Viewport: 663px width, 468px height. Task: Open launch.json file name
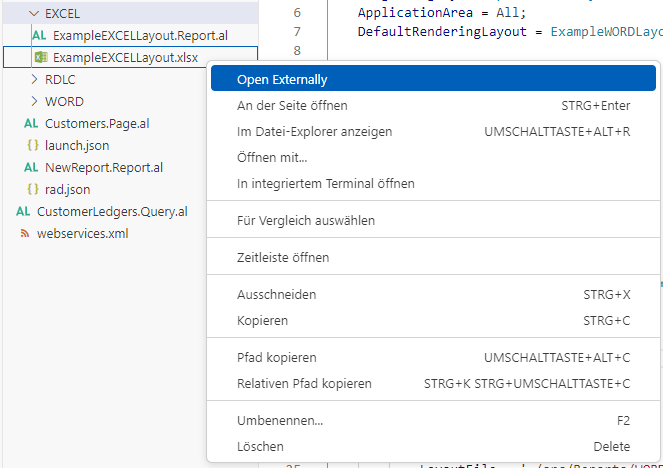77,145
